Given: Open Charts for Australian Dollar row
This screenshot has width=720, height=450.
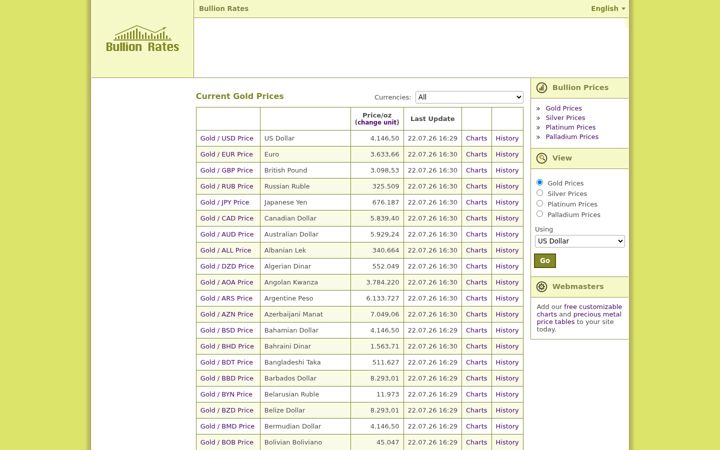Looking at the screenshot, I should (x=476, y=235).
